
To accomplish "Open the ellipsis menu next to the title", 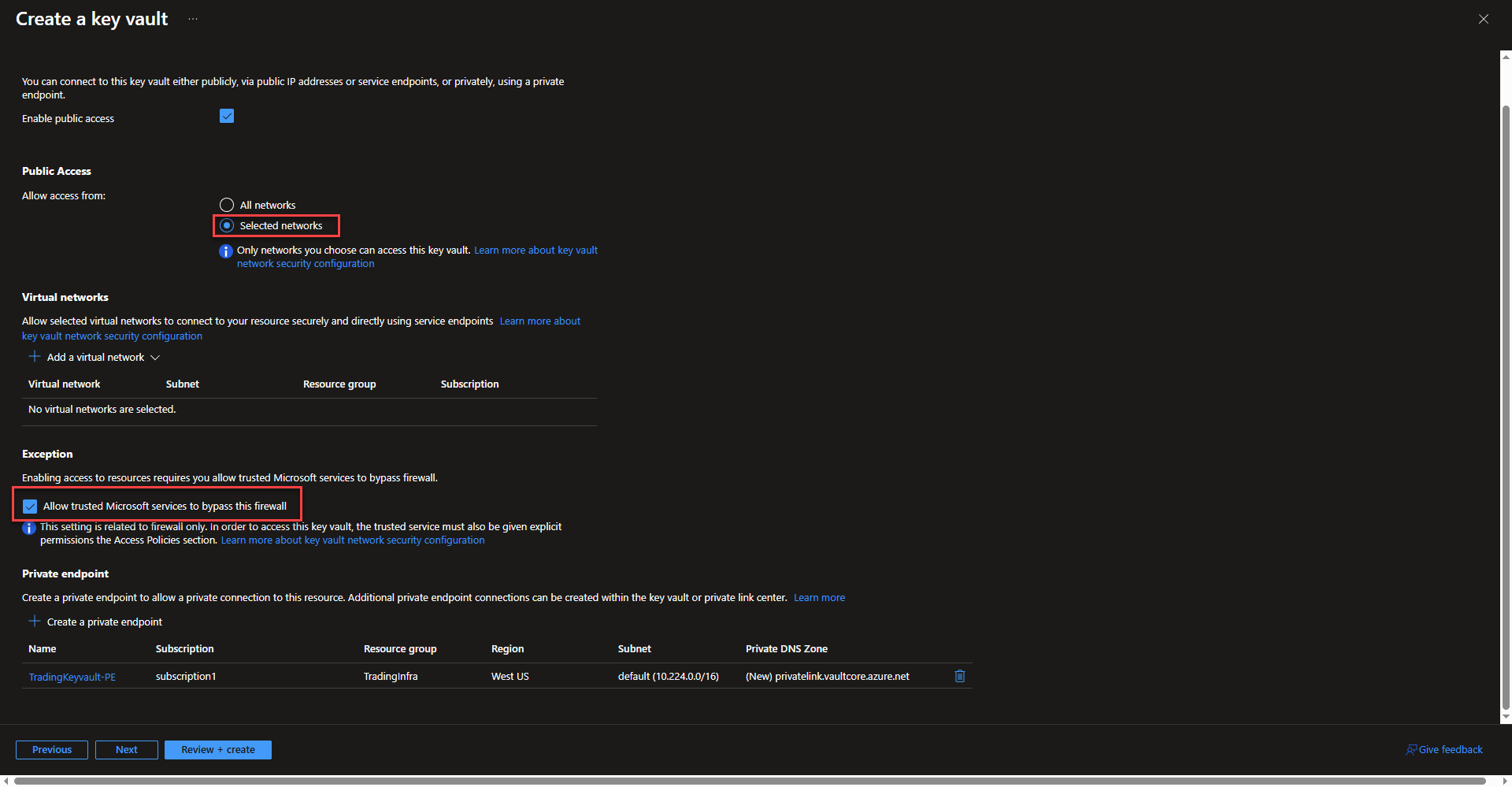I will pos(193,19).
